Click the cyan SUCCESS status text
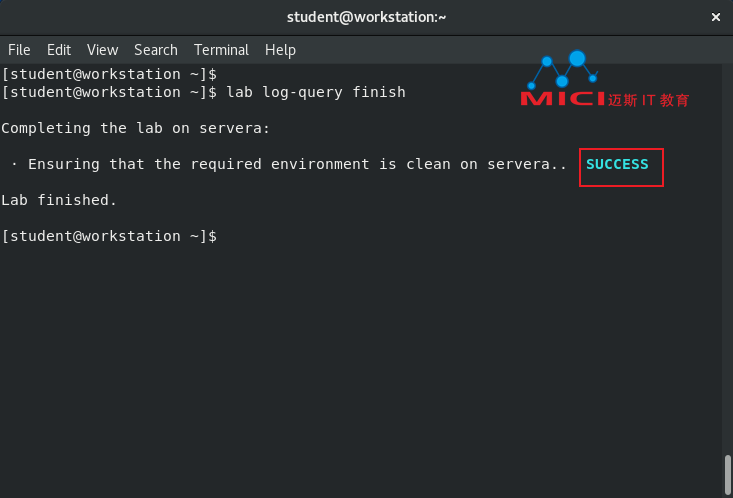Viewport: 733px width, 498px height. point(617,165)
